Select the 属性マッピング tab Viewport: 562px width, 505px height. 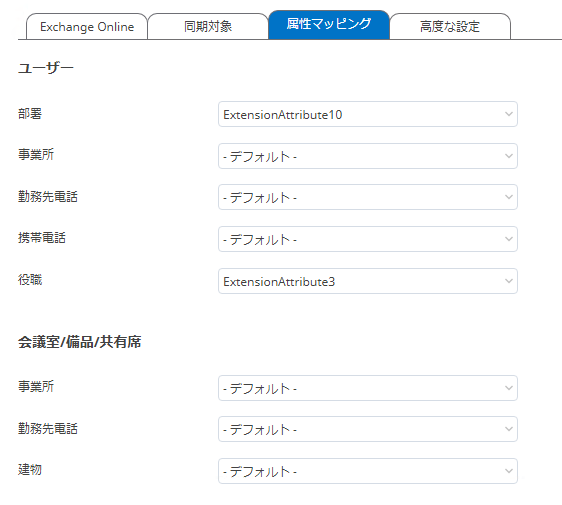pyautogui.click(x=329, y=24)
